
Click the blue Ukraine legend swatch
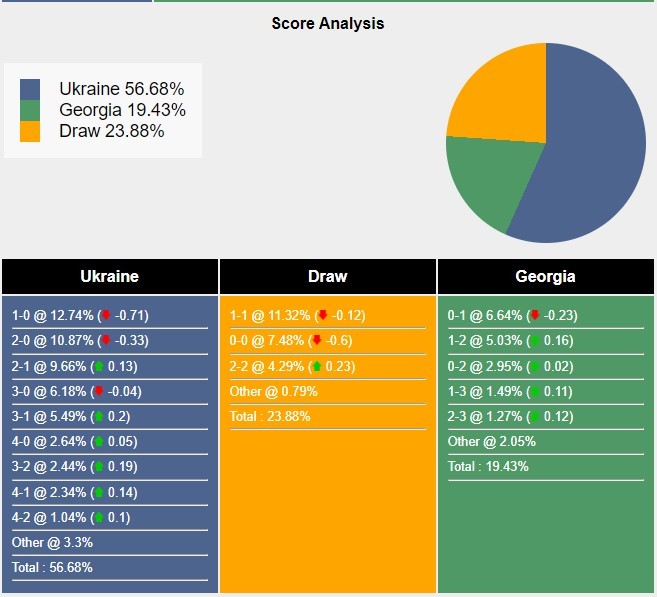point(30,90)
